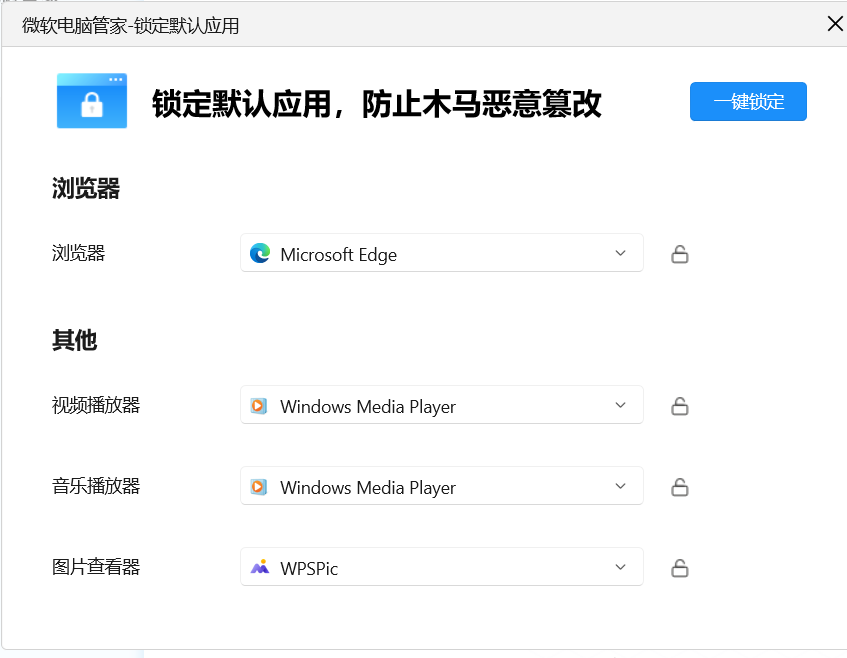Click the Windows Media Player icon for 视频播放器
Screen dimensions: 847x658
coord(259,406)
